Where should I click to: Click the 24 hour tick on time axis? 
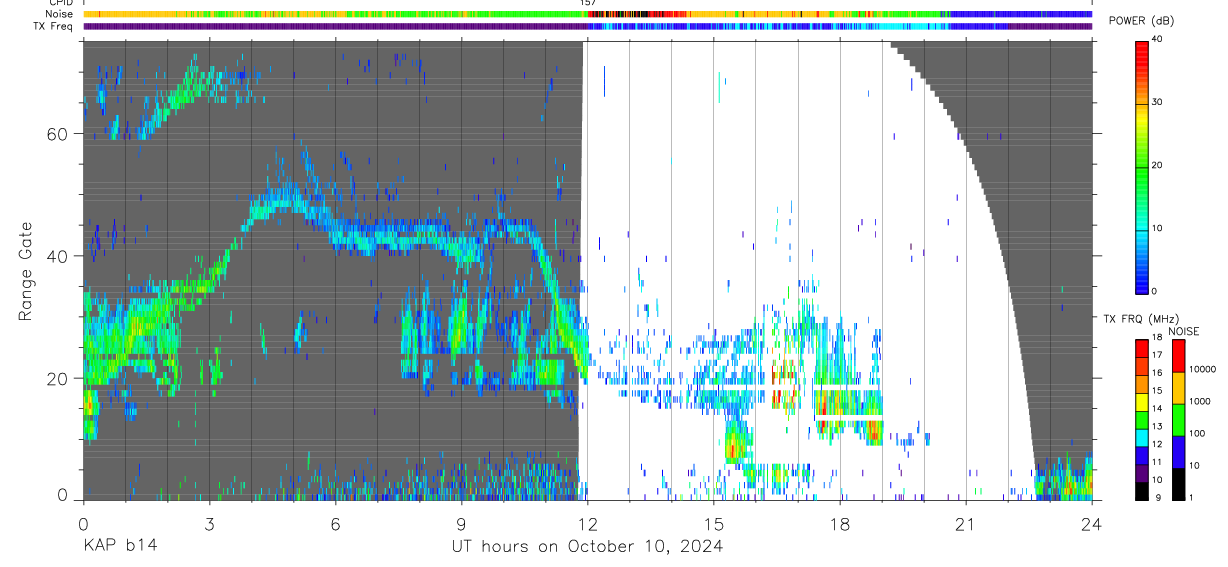pos(1092,524)
